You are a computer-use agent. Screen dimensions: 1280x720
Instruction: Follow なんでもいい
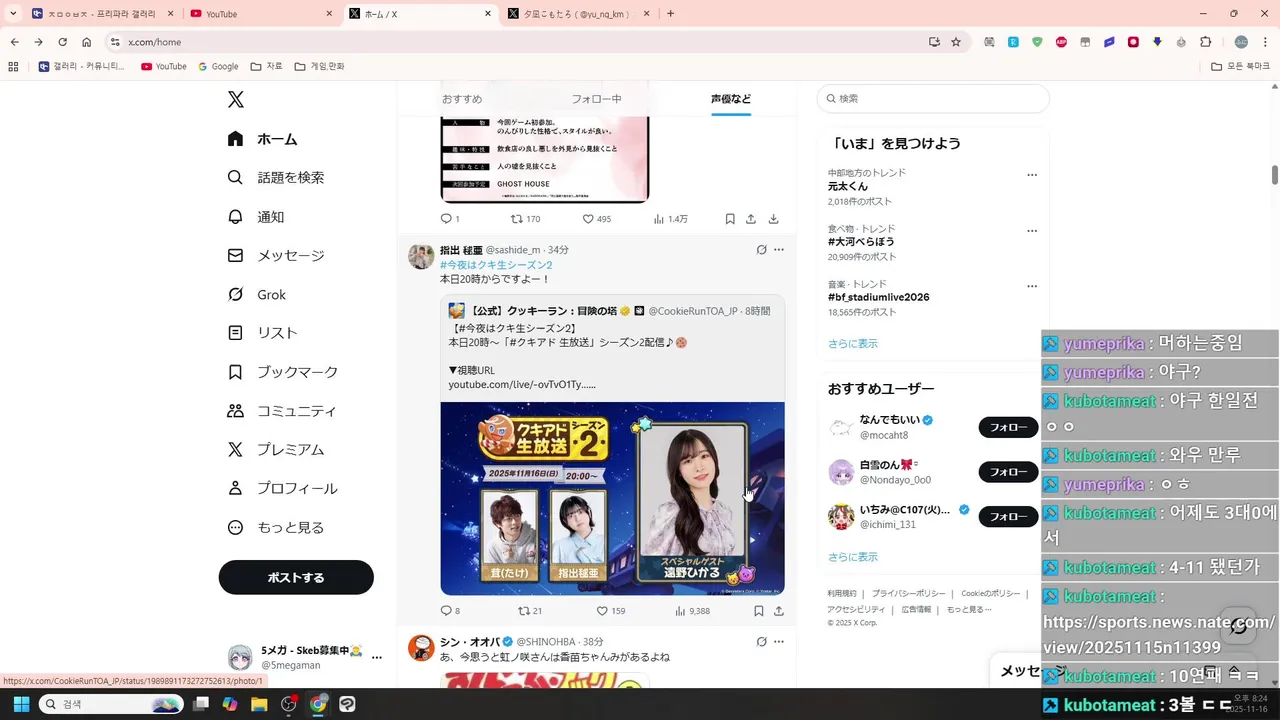[1008, 428]
